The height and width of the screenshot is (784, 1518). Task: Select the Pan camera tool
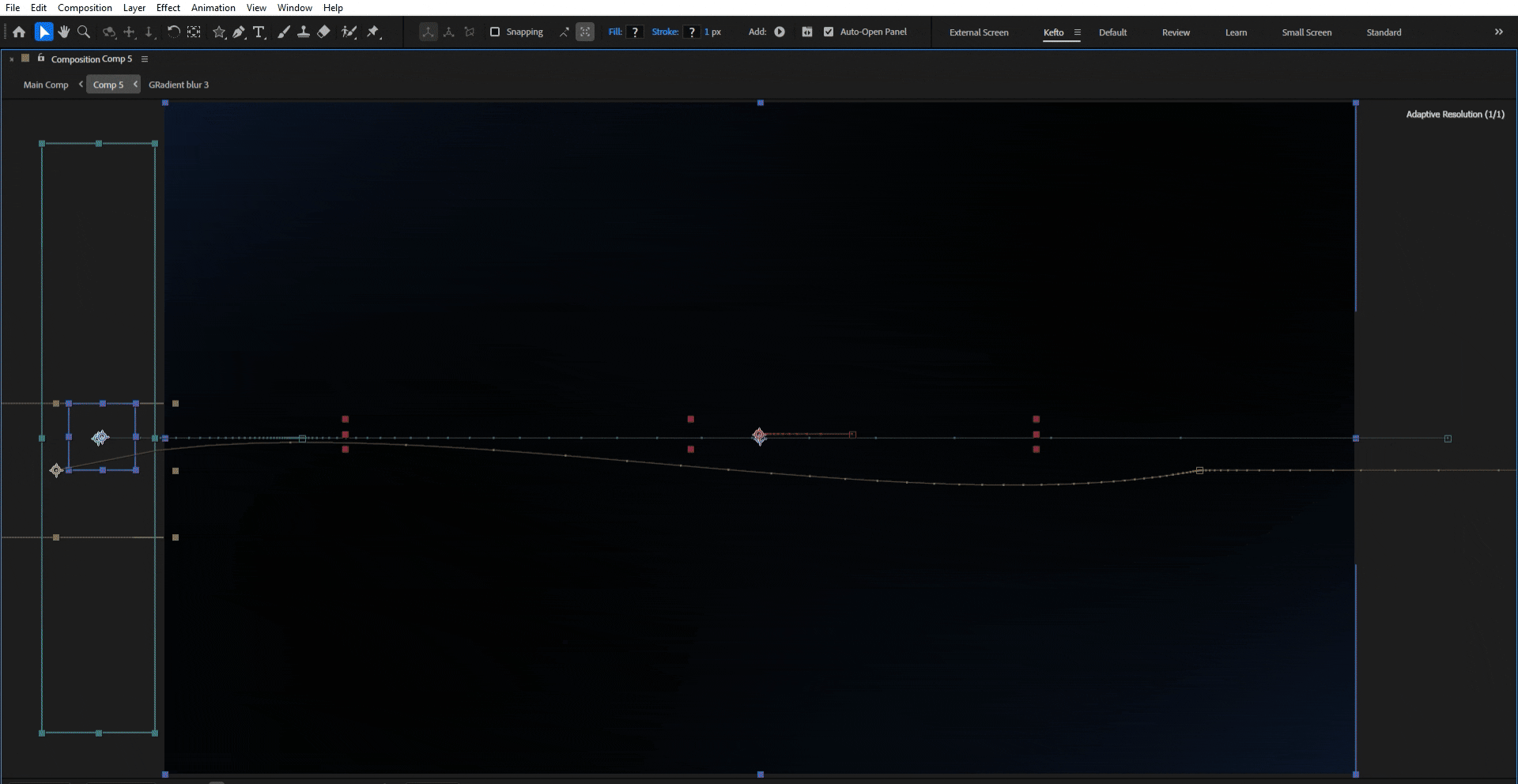pyautogui.click(x=130, y=32)
